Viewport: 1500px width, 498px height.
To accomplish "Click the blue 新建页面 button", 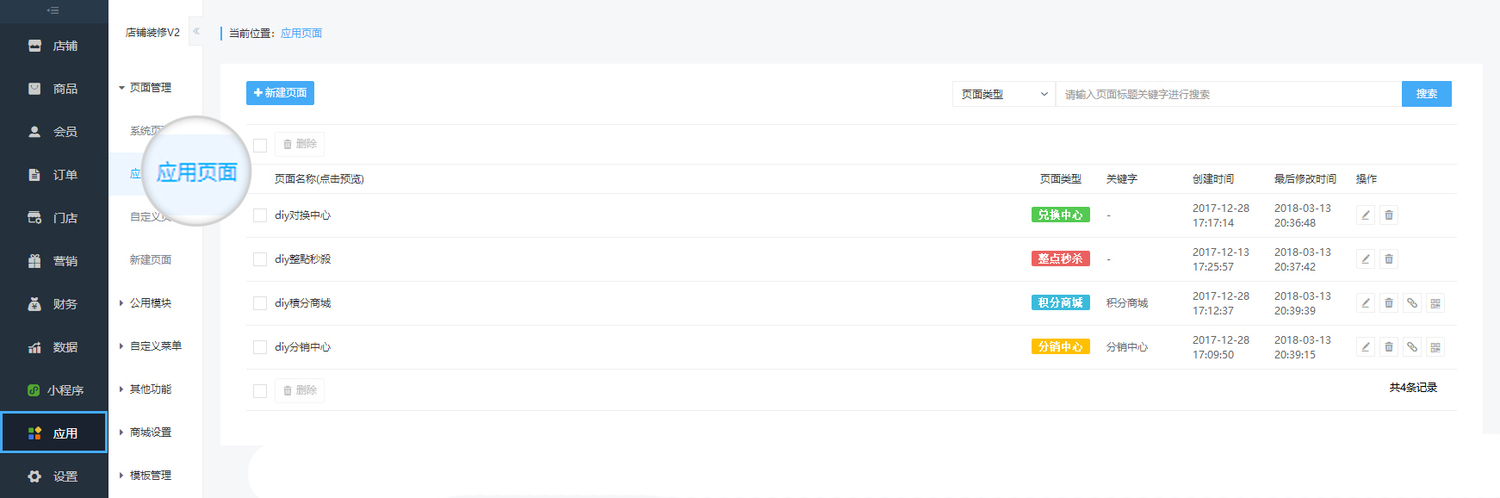I will [280, 93].
